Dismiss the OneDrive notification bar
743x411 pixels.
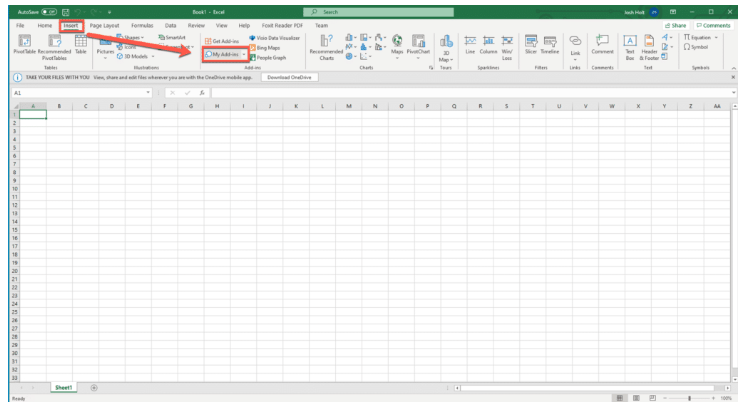[x=733, y=77]
